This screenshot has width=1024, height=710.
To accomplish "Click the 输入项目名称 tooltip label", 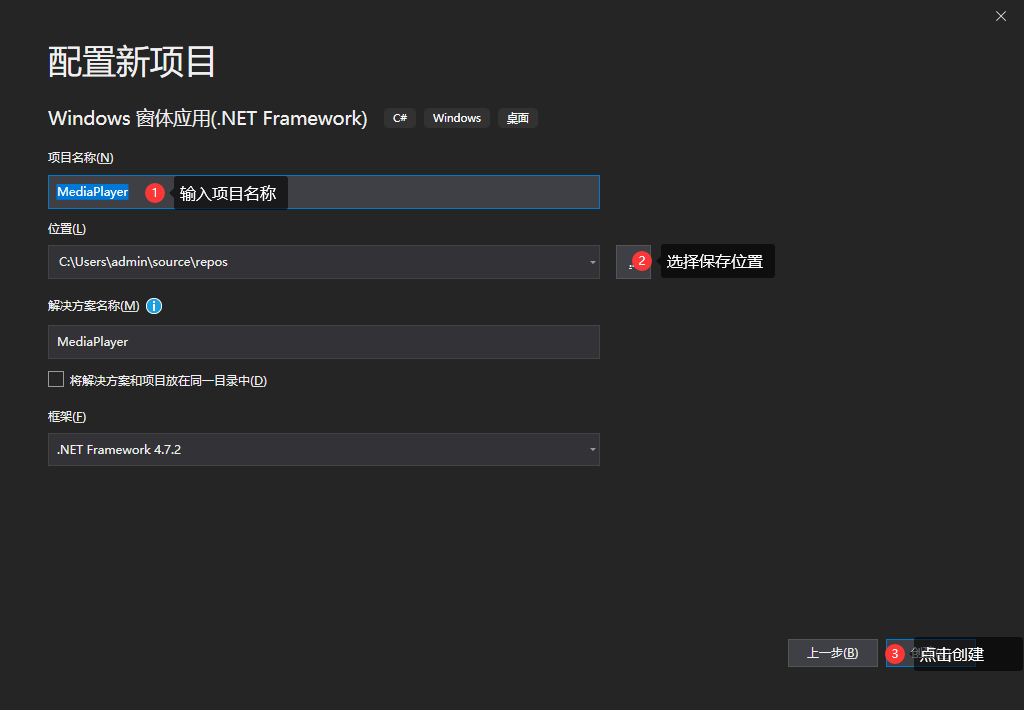I will [229, 193].
